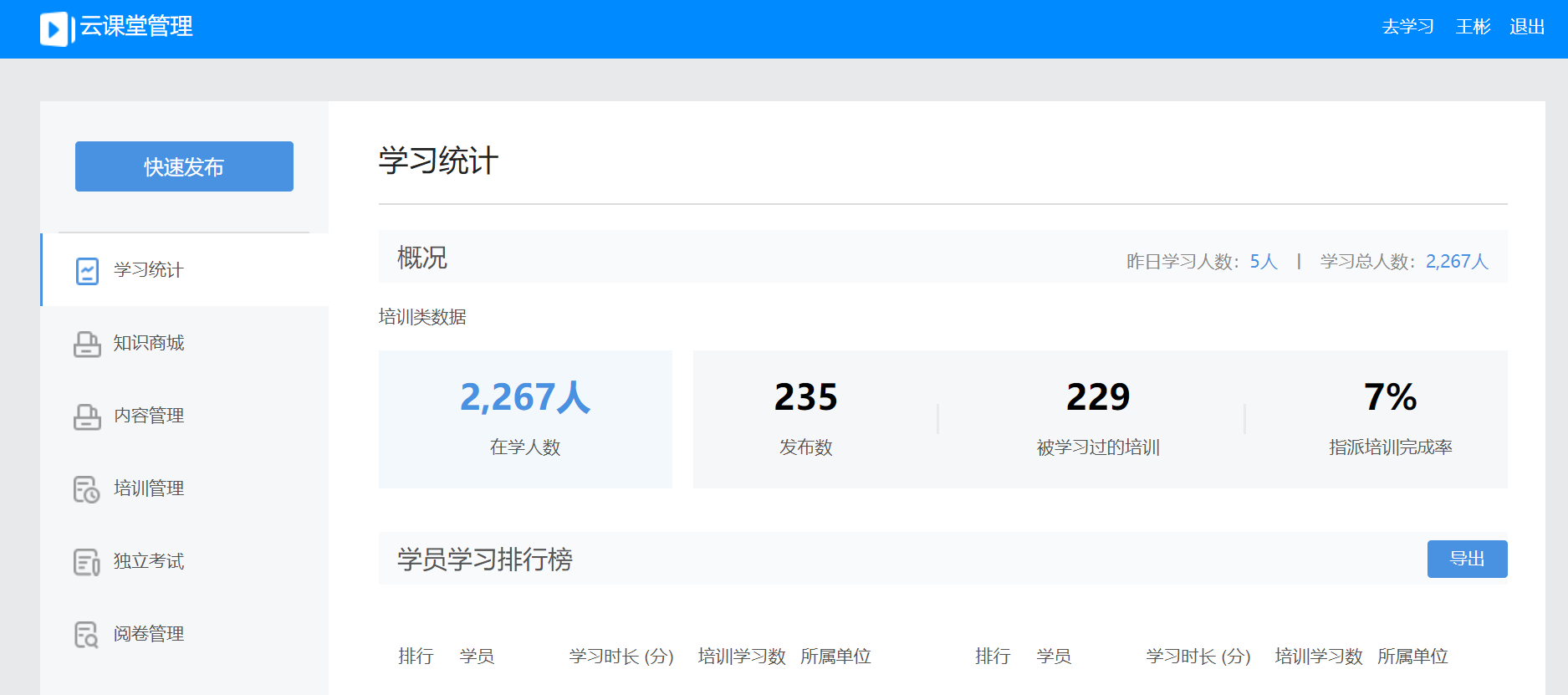The width and height of the screenshot is (1568, 695).
Task: Click the 云课堂管理 play logo icon
Action: pyautogui.click(x=54, y=29)
